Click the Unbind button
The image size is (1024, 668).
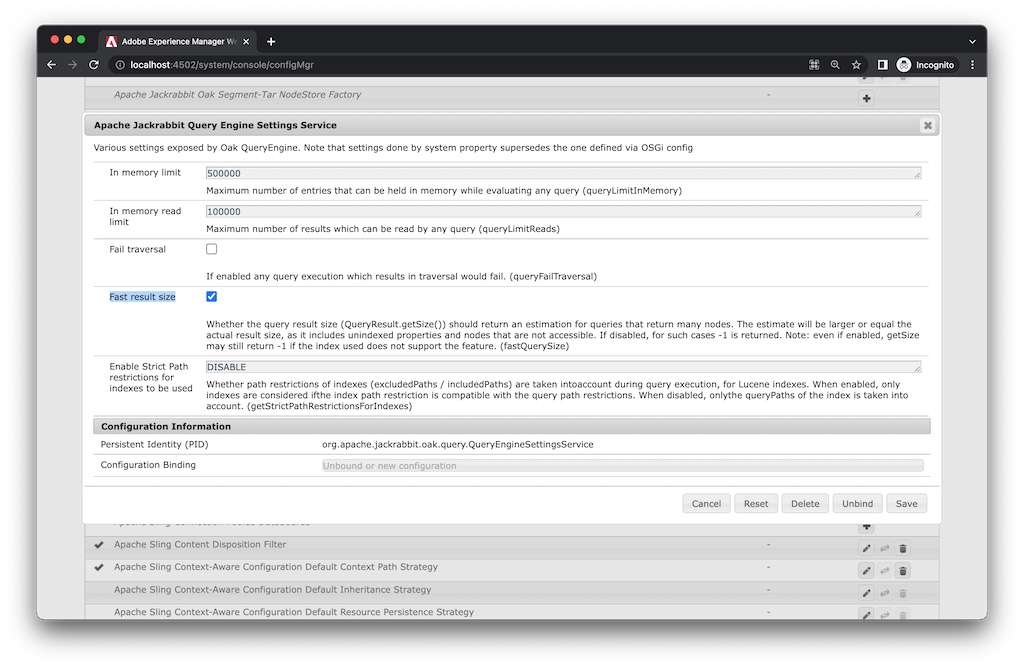pos(857,503)
